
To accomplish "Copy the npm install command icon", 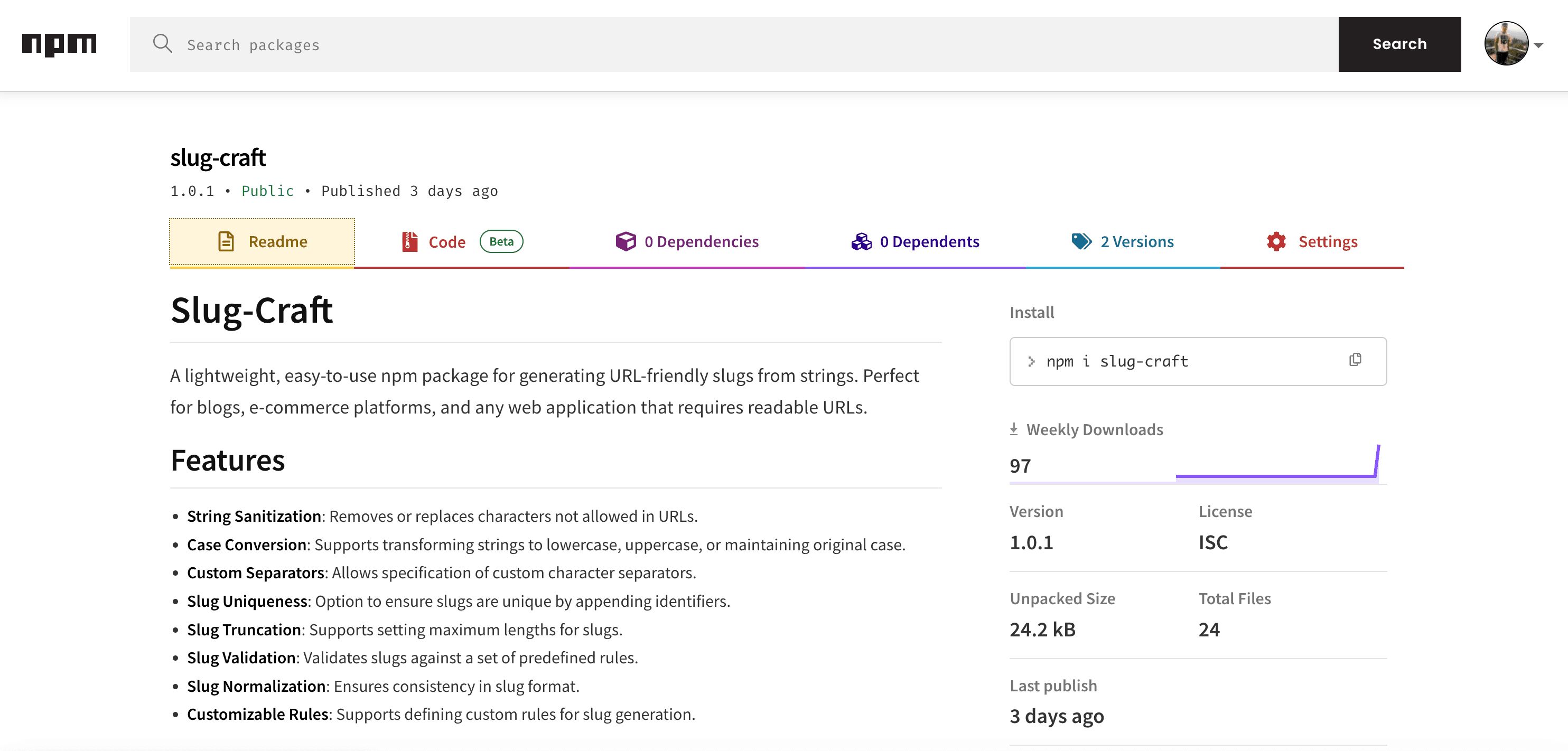I will 1355,360.
